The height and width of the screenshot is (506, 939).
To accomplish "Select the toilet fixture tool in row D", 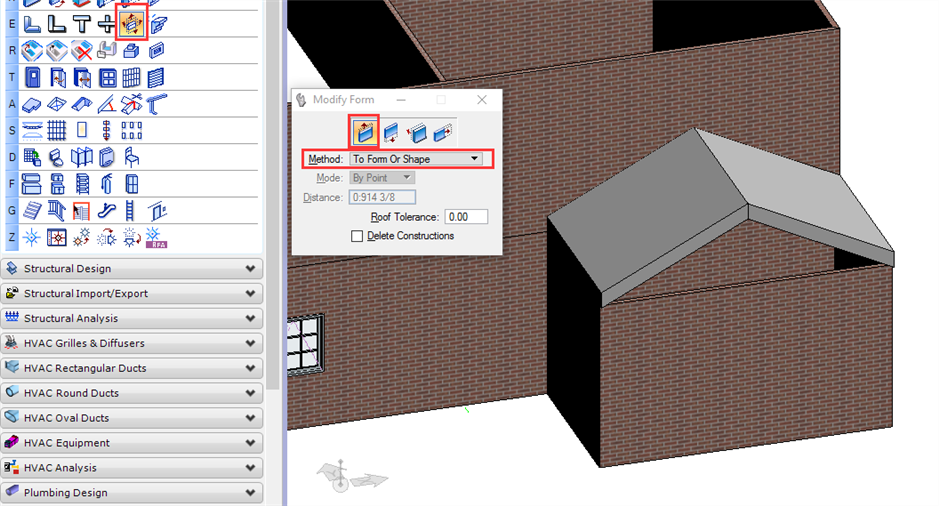I will pyautogui.click(x=56, y=157).
